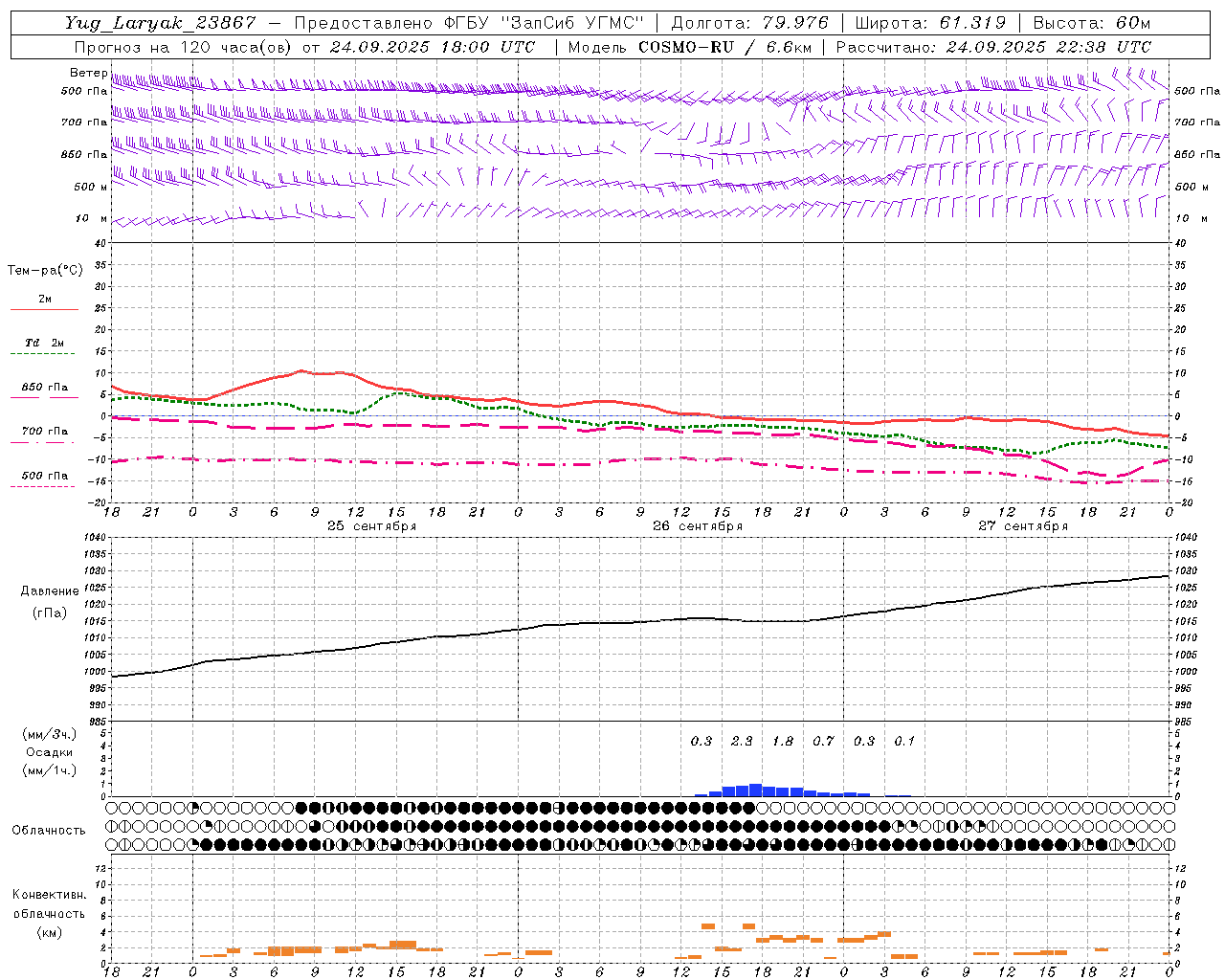Click the "Ветер" wind panel label
Image resolution: width=1225 pixels, height=980 pixels.
[x=88, y=73]
